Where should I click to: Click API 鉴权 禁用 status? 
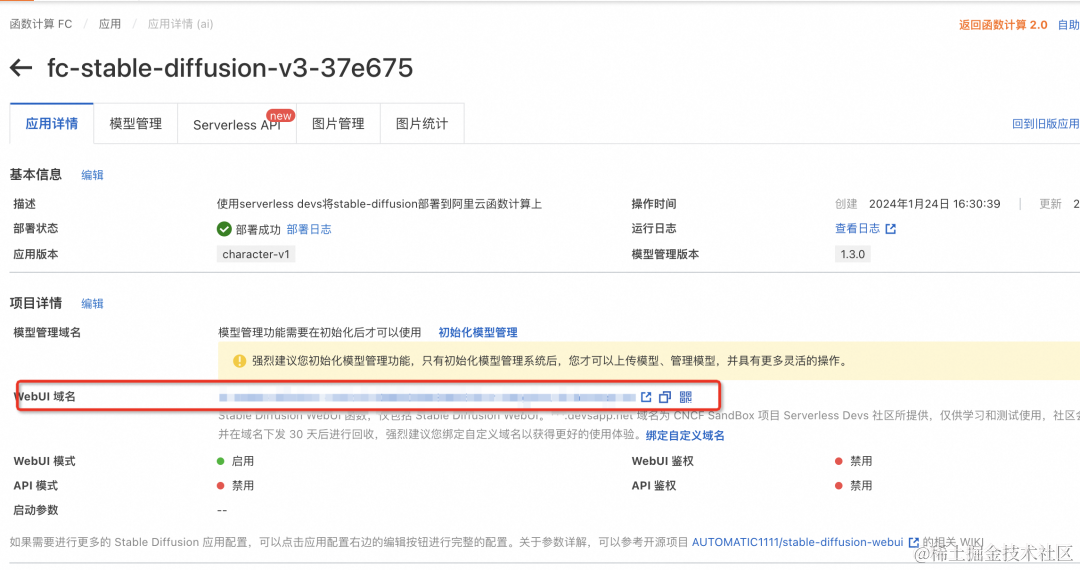tap(853, 485)
